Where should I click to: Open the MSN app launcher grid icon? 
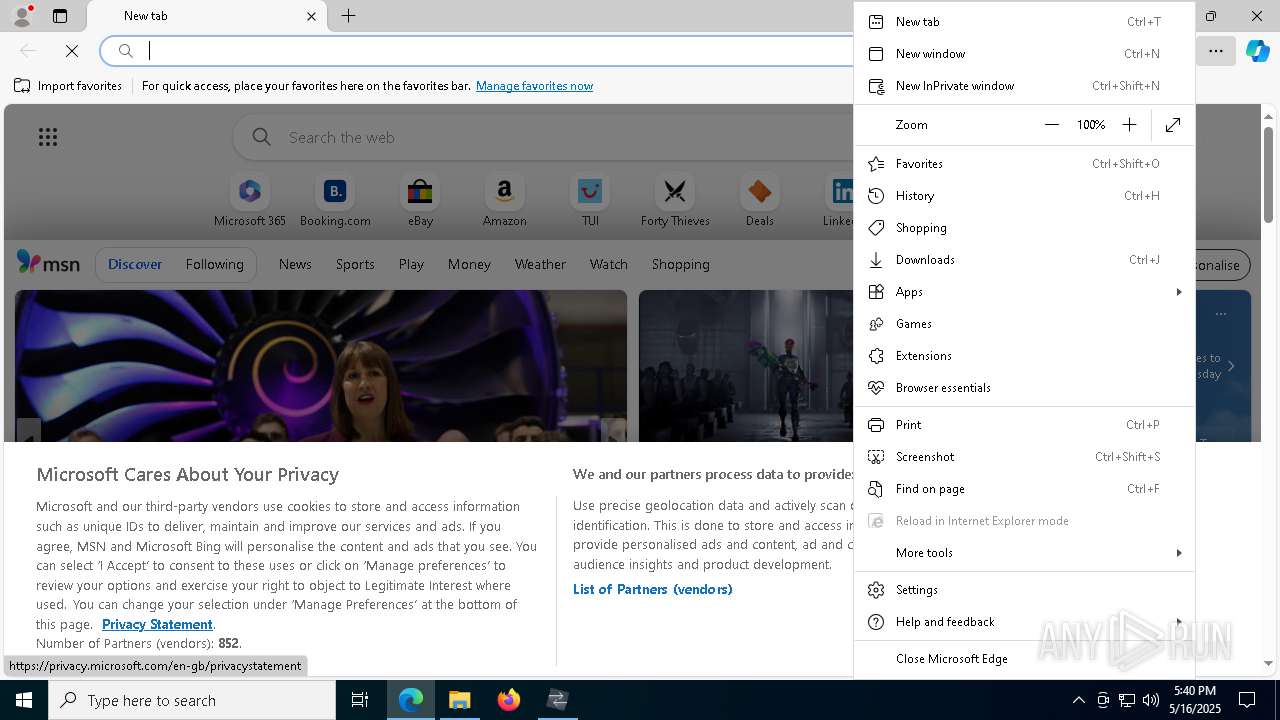(x=48, y=137)
